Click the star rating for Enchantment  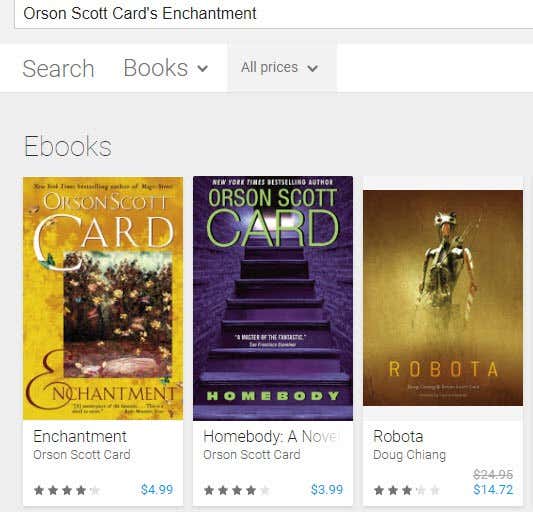click(x=67, y=490)
